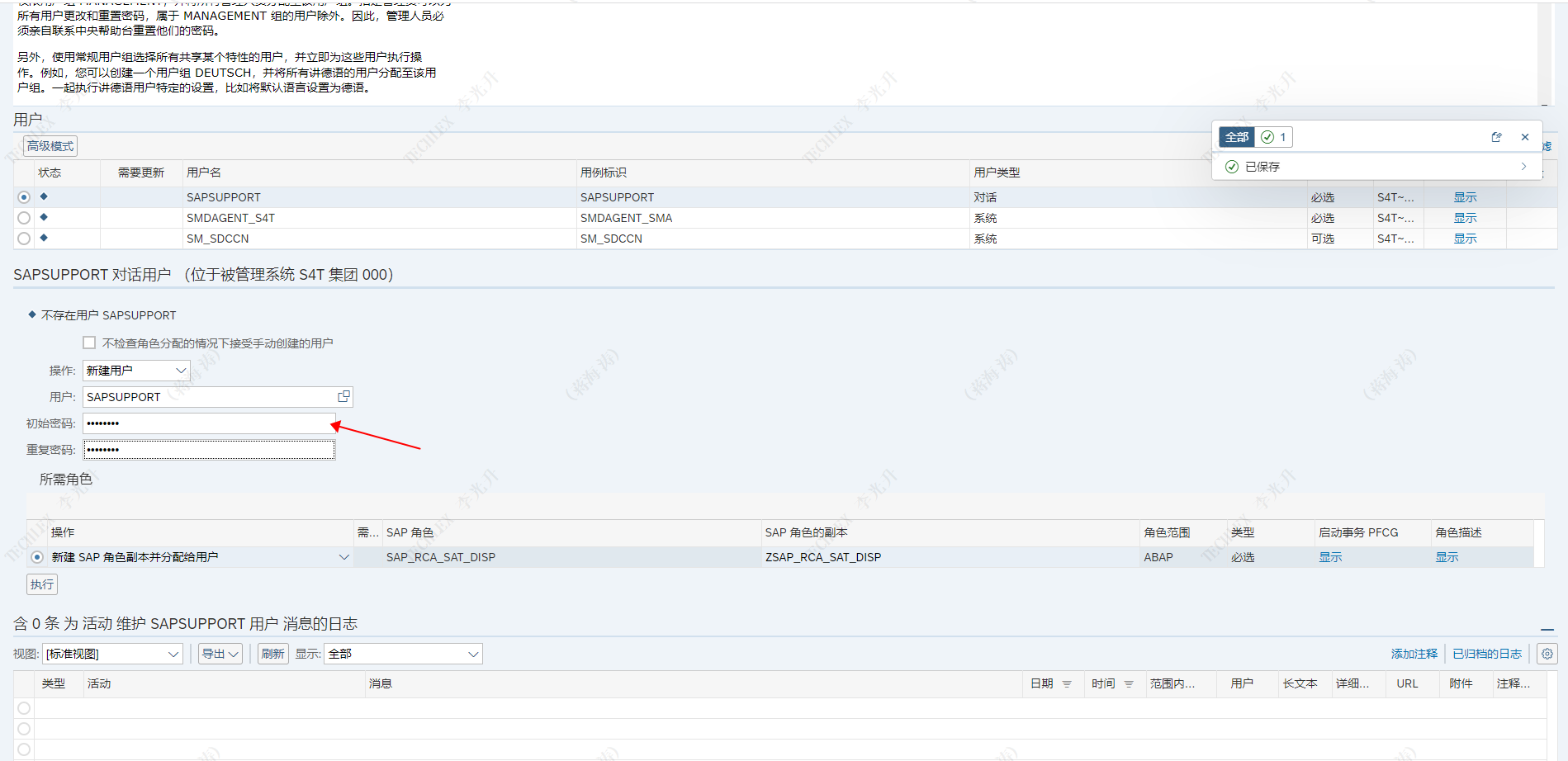1568x761 pixels.
Task: Select the 全部 tab in message popup
Action: pos(1236,137)
